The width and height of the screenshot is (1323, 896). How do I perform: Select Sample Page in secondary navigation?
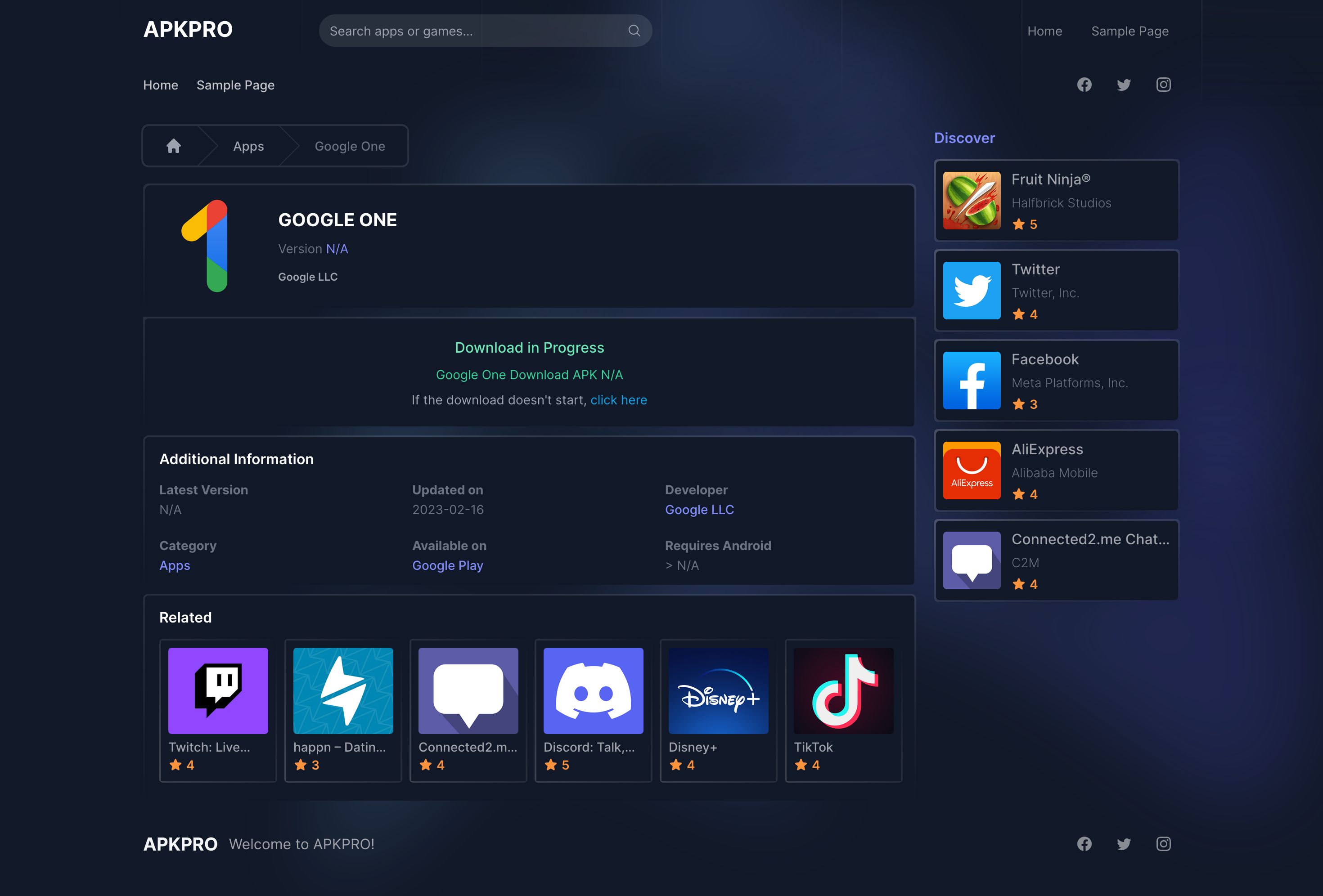coord(236,85)
